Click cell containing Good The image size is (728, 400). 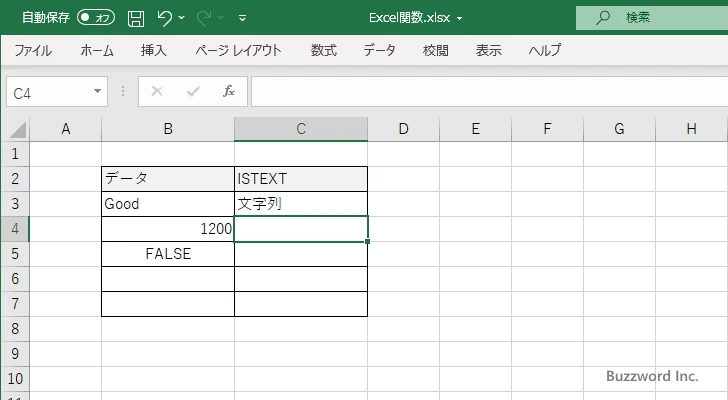click(168, 204)
